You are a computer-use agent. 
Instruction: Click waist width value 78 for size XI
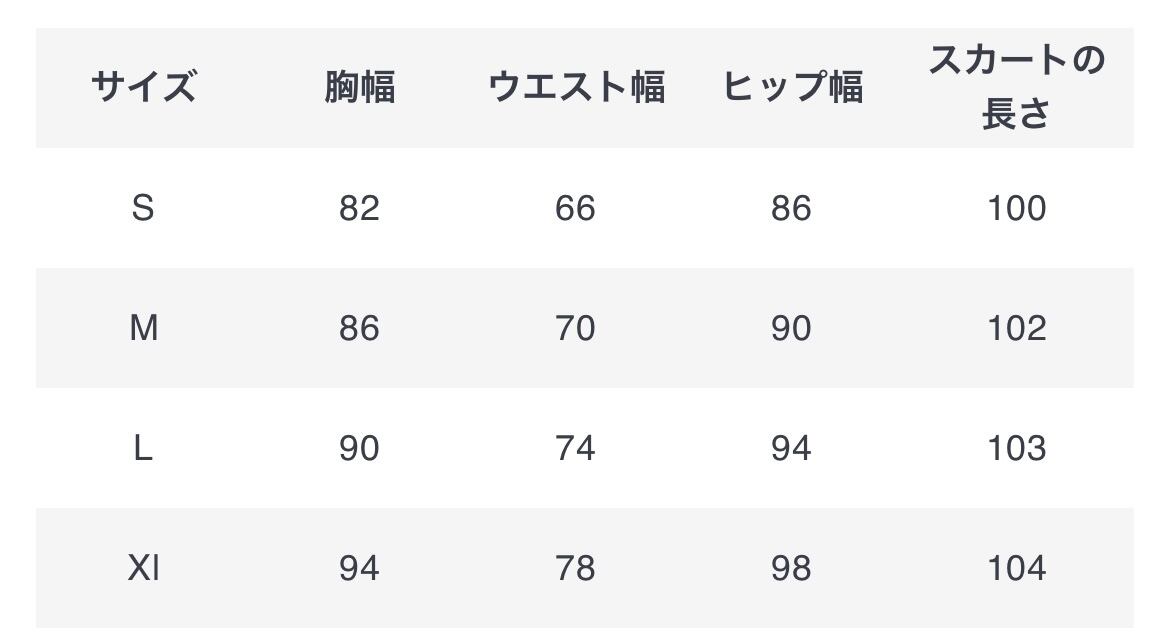[x=575, y=568]
